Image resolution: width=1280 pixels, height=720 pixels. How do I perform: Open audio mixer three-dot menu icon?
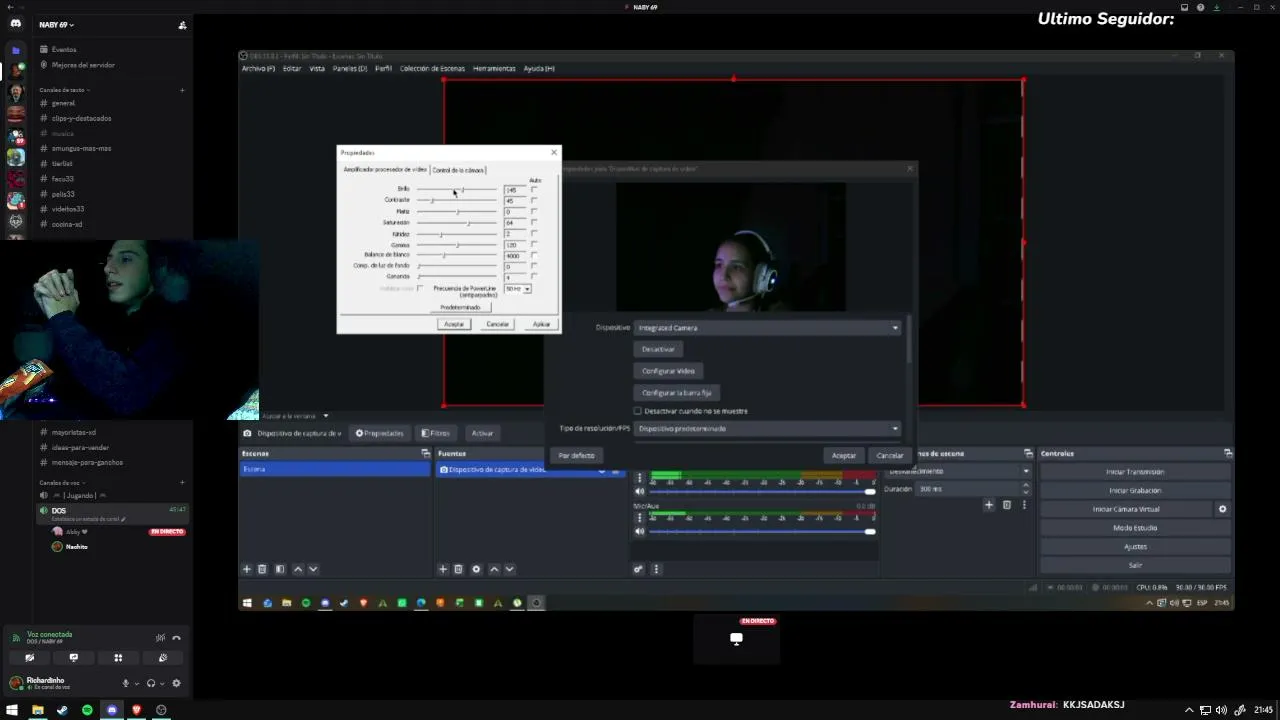point(656,569)
